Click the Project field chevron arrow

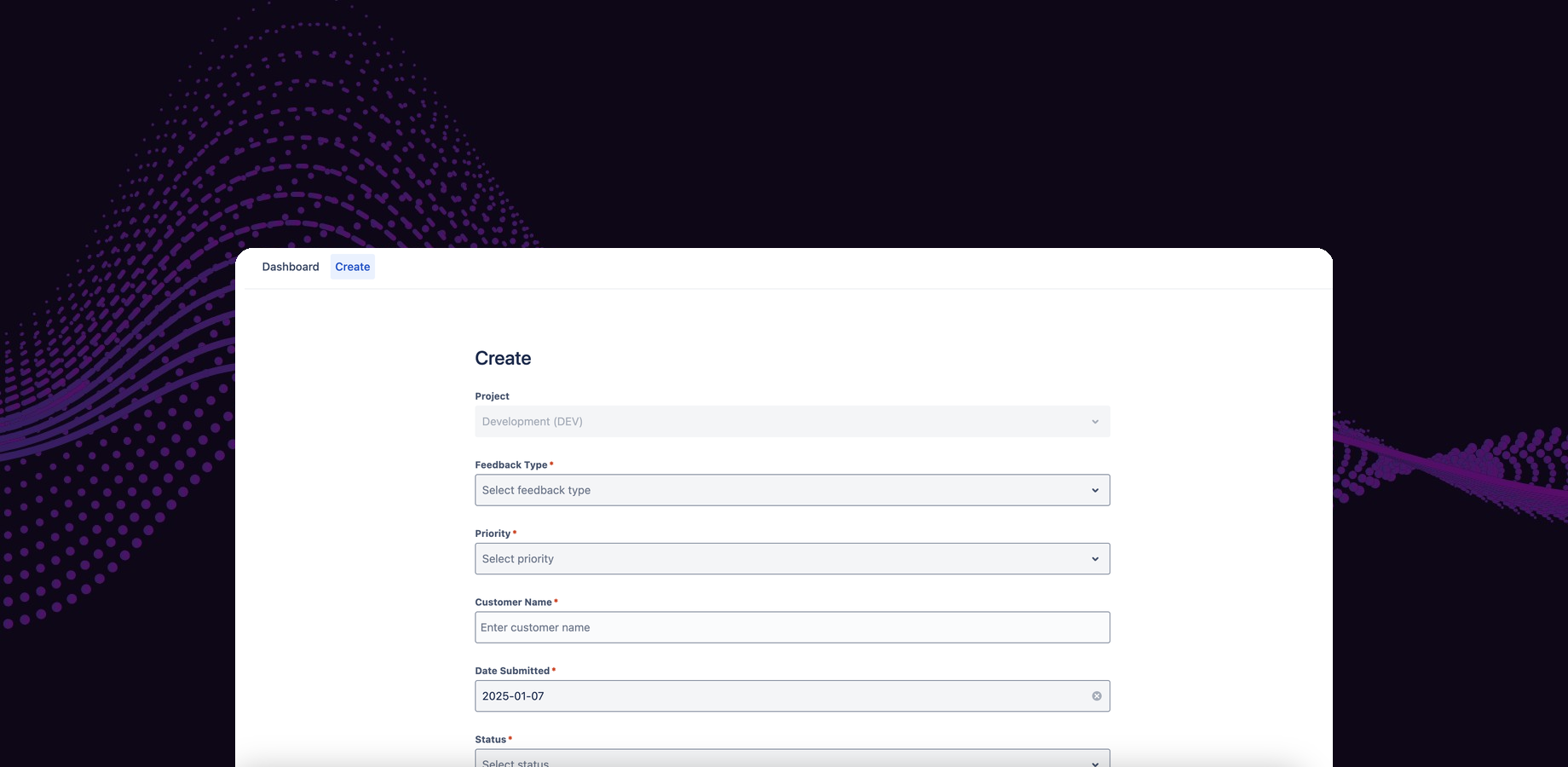(1095, 422)
